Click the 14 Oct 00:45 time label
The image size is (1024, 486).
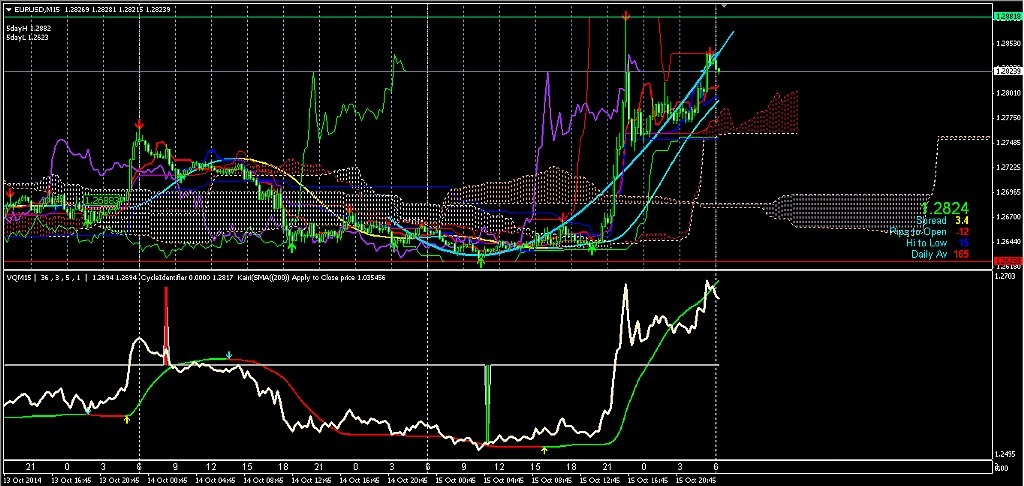click(x=166, y=479)
